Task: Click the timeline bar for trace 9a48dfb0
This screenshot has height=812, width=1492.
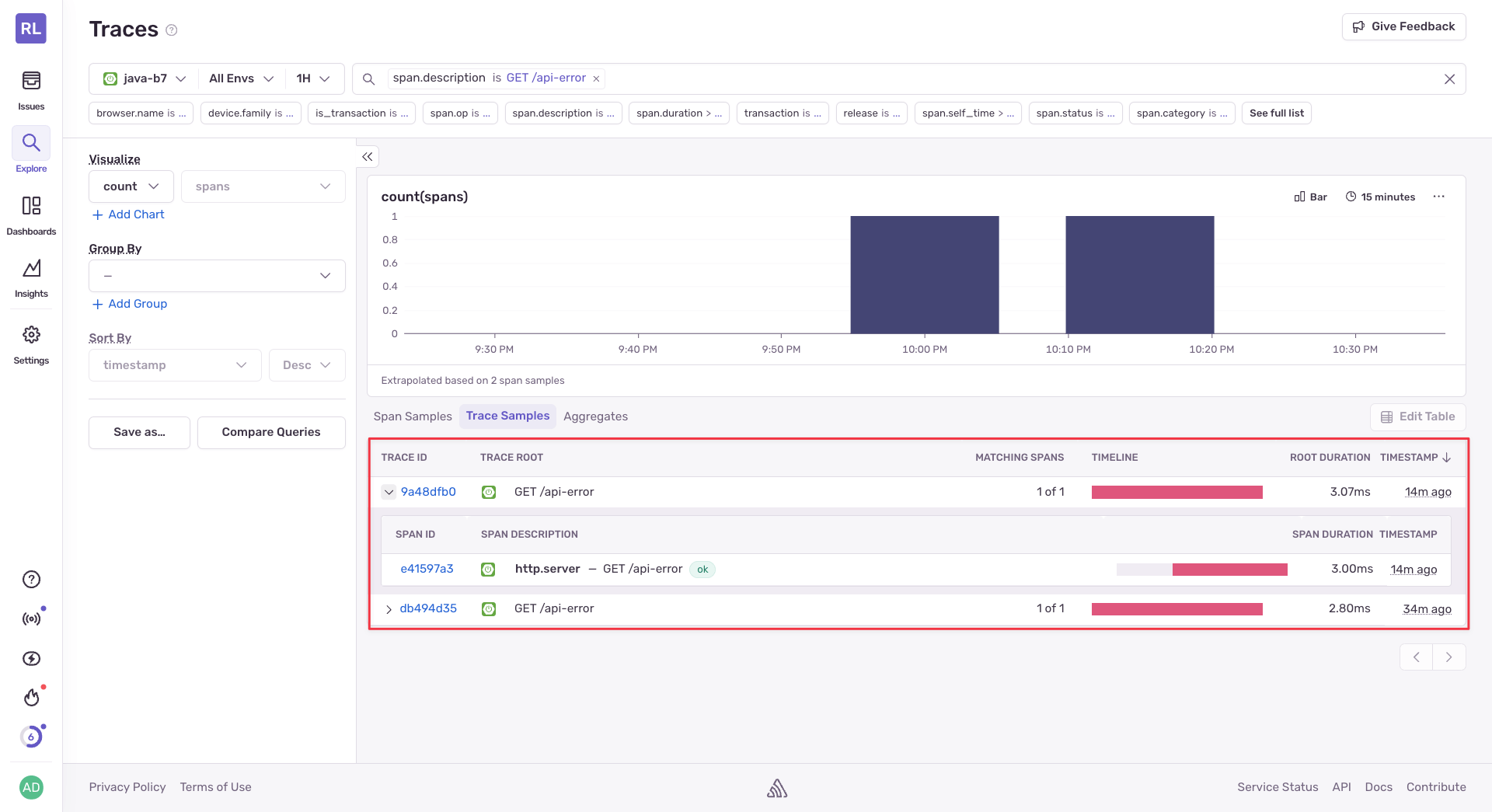Action: pos(1177,492)
